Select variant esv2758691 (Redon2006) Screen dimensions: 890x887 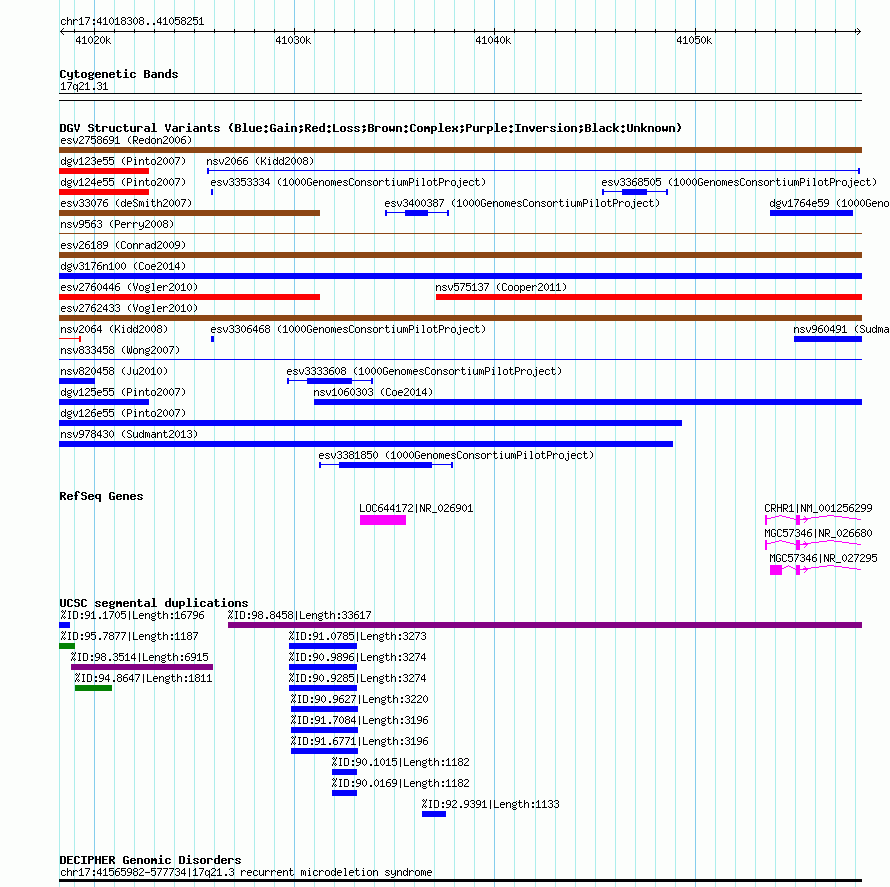[126, 140]
